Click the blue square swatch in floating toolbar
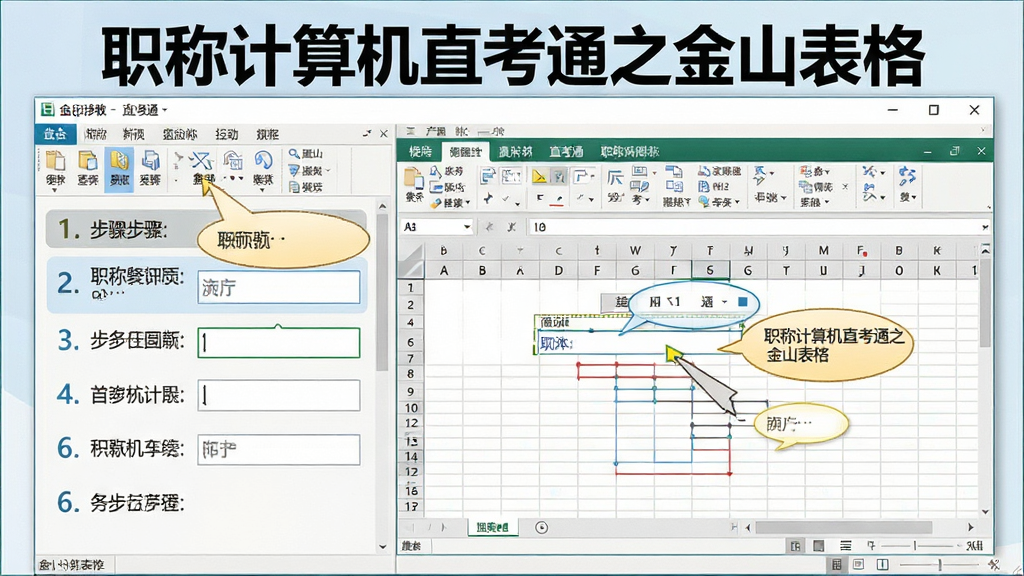This screenshot has width=1024, height=576. [743, 302]
